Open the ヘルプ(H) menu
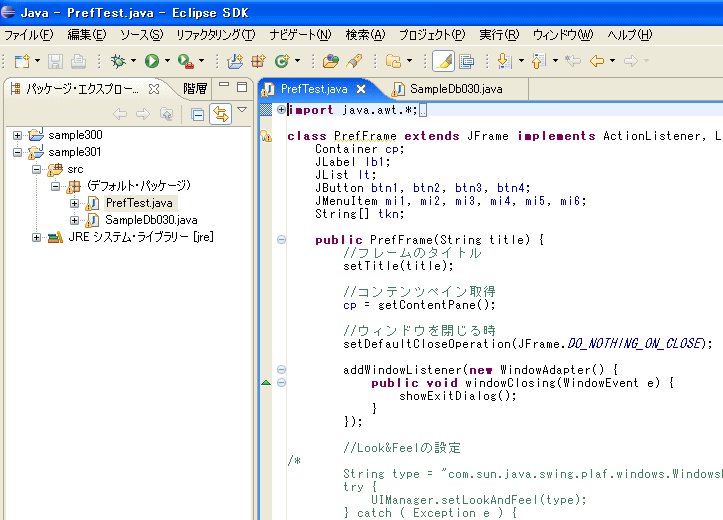Image resolution: width=723 pixels, height=520 pixels. click(x=629, y=35)
